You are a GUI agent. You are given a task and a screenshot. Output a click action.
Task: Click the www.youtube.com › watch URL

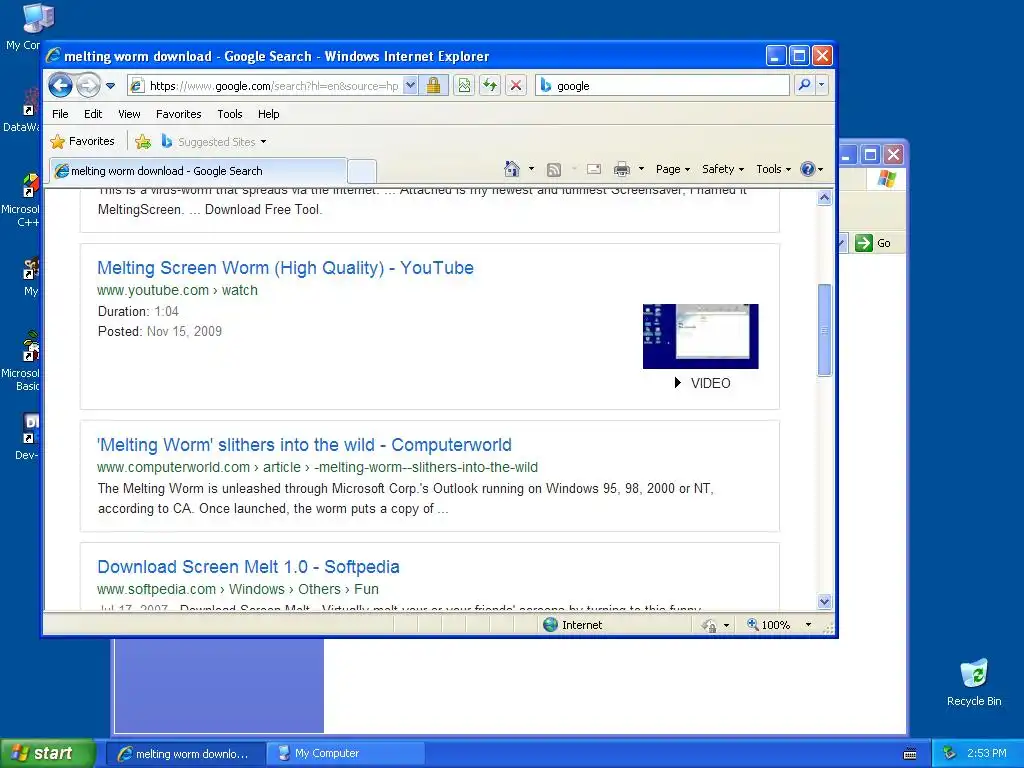[x=177, y=290]
